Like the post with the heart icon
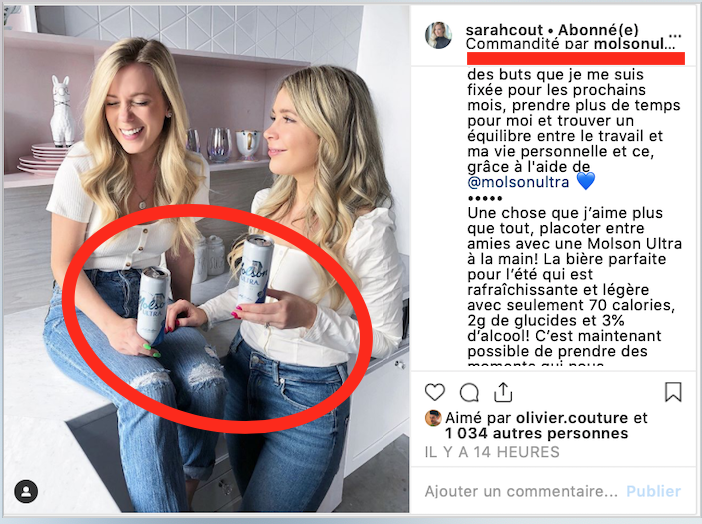 pos(434,392)
